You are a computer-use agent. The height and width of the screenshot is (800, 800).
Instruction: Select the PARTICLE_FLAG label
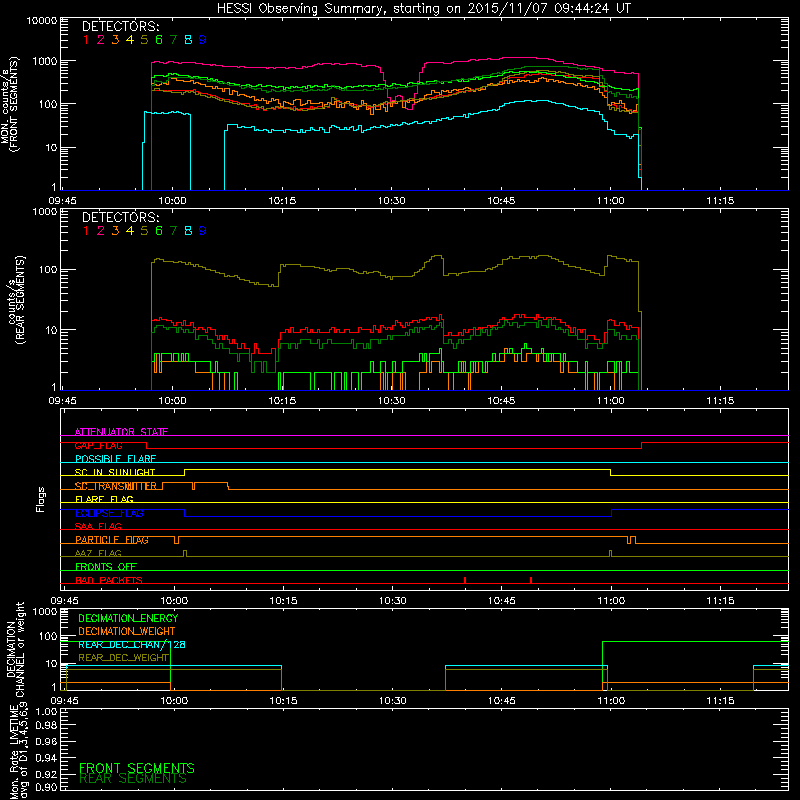(x=112, y=540)
